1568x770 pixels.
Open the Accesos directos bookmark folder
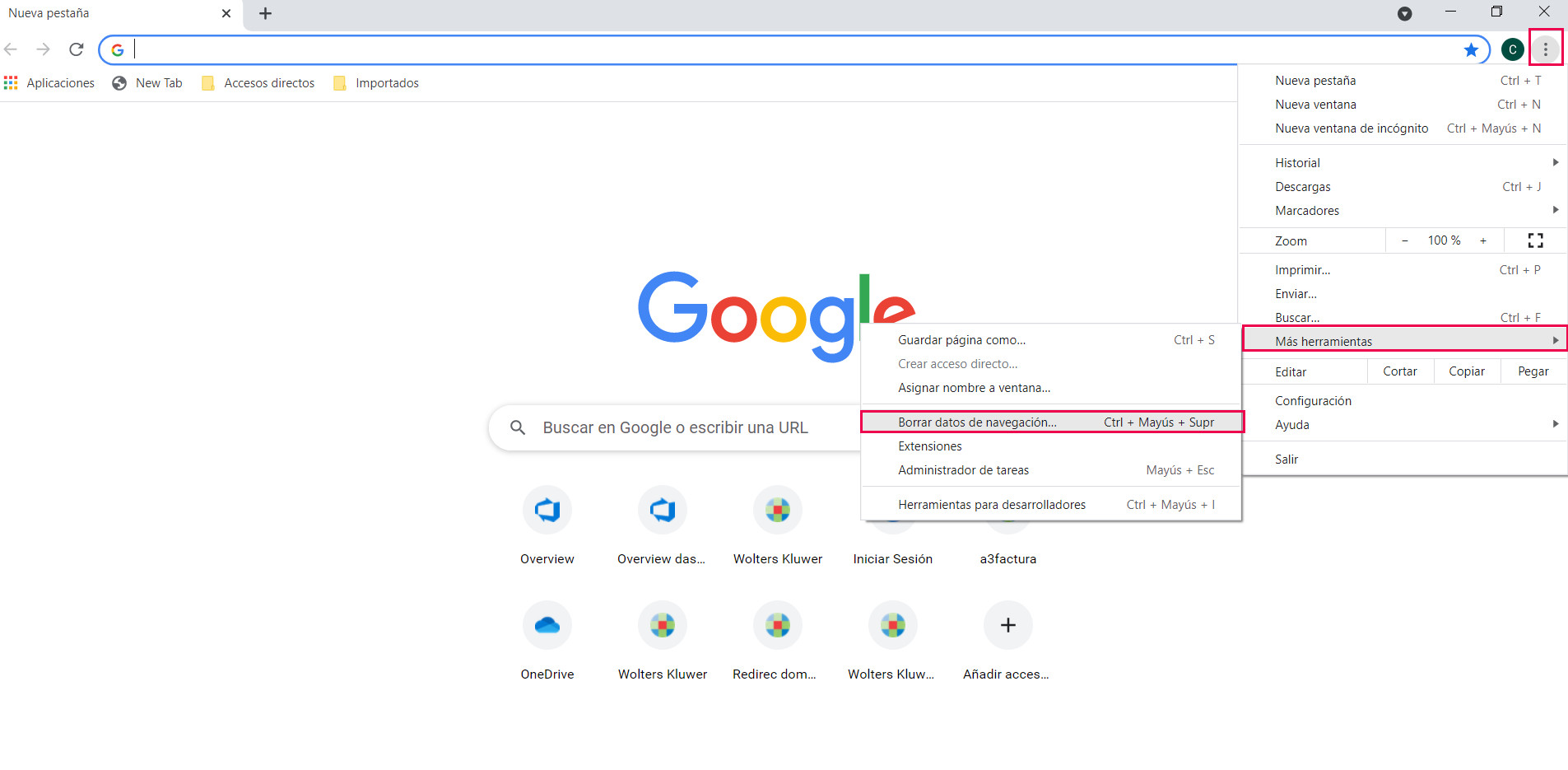[258, 82]
